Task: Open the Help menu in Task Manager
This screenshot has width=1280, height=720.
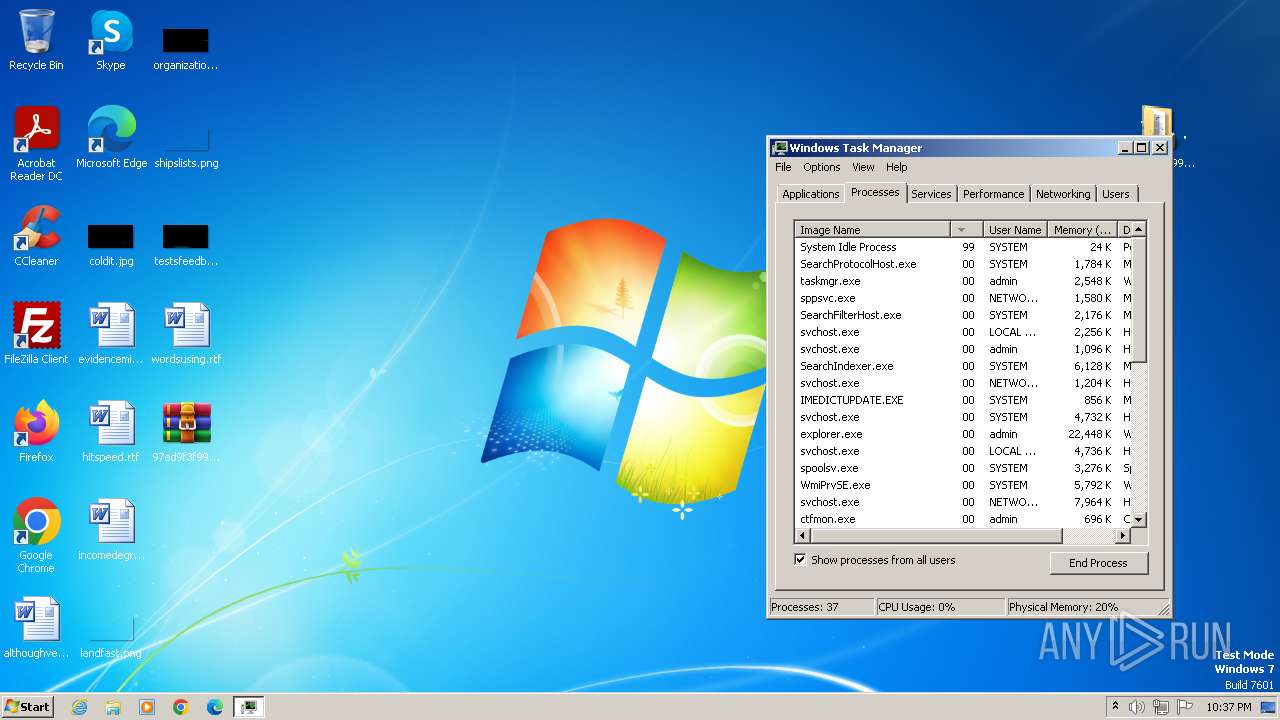Action: tap(897, 167)
